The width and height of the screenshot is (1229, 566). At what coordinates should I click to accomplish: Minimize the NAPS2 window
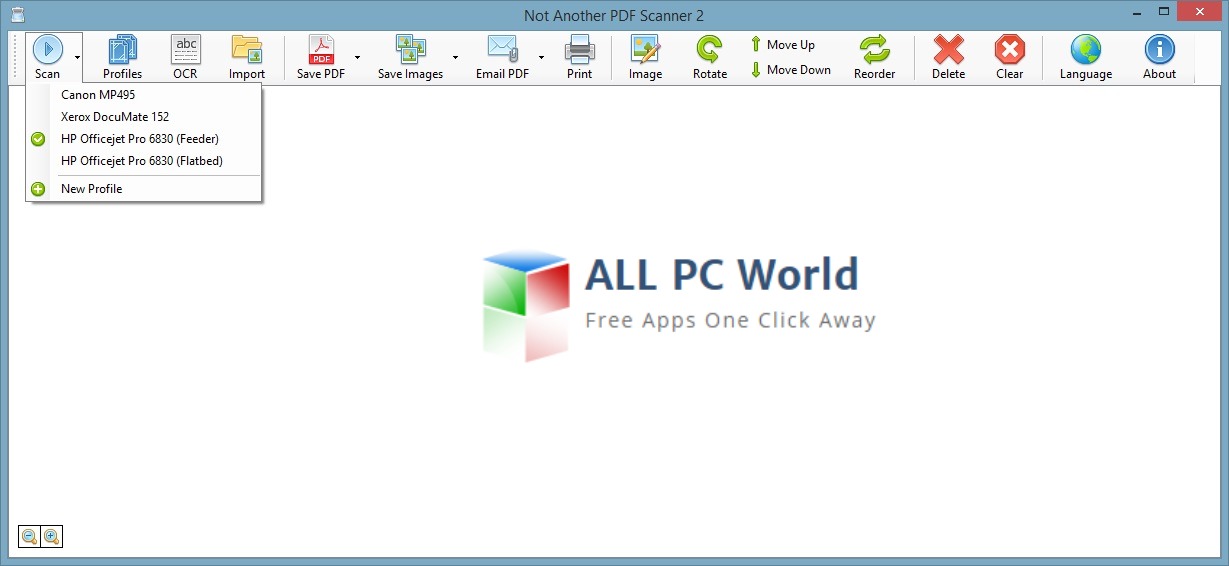pos(1138,12)
